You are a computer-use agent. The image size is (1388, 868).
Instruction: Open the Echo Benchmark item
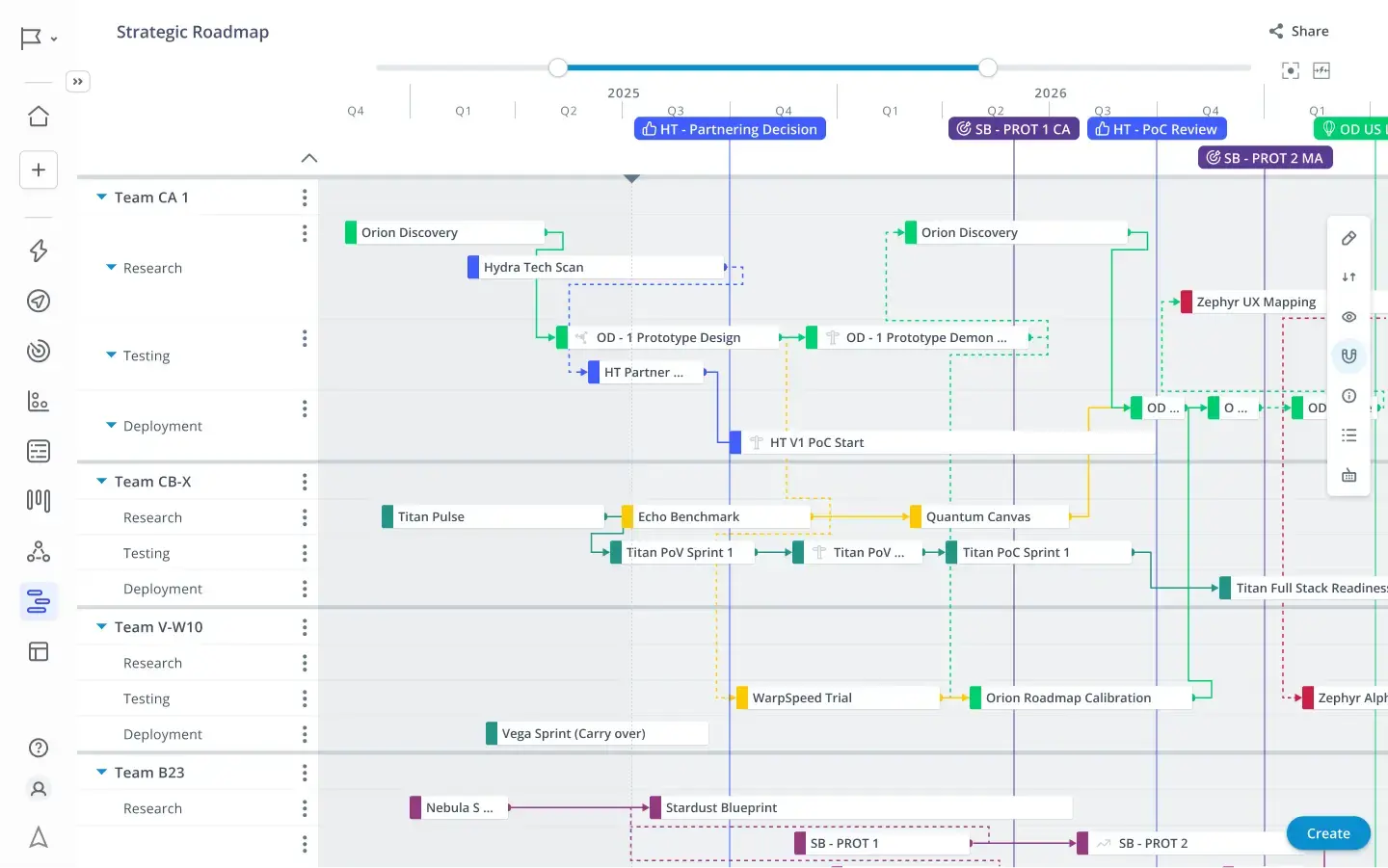717,516
